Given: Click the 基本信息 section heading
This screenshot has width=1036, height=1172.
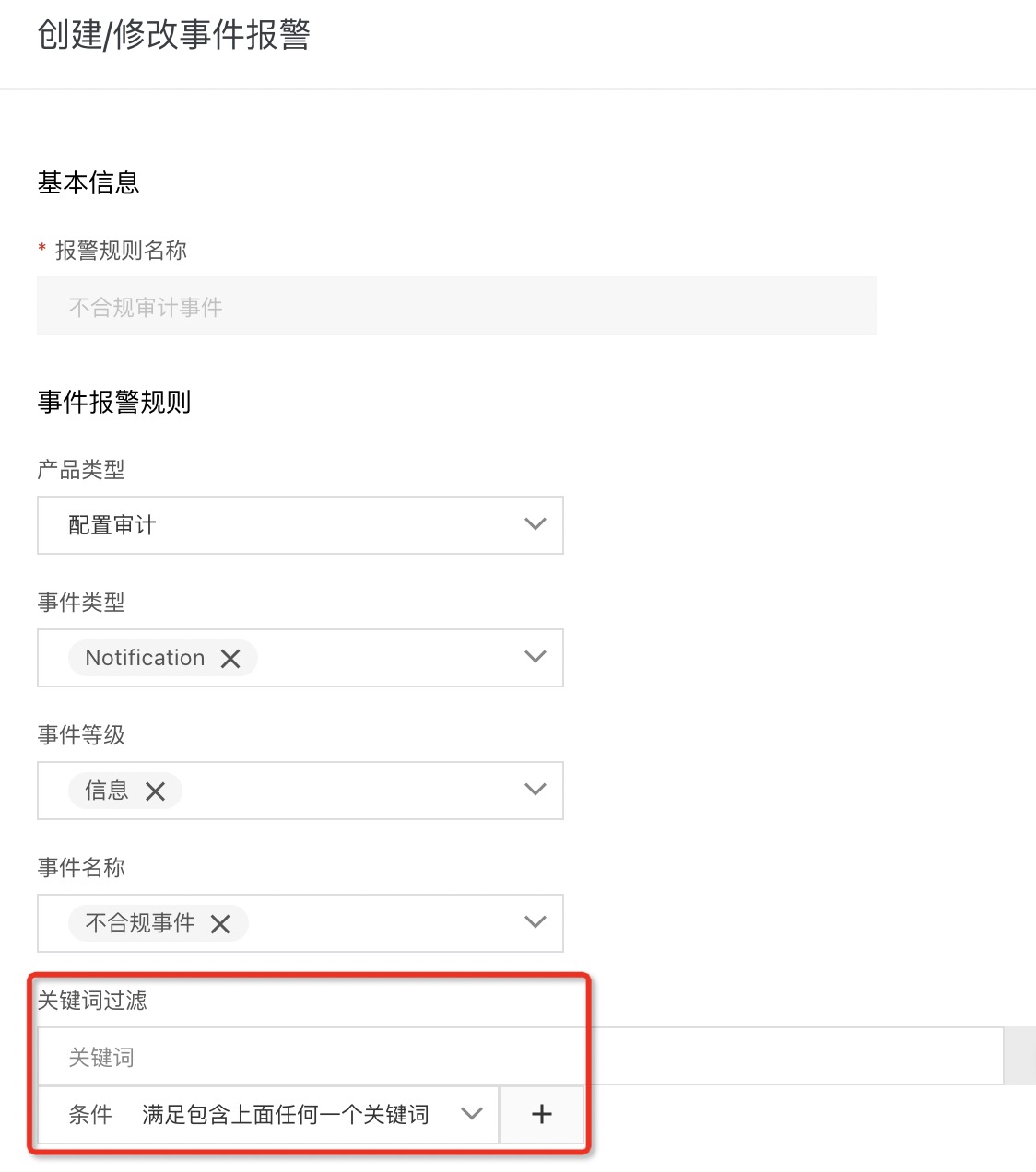Looking at the screenshot, I should pos(88,182).
